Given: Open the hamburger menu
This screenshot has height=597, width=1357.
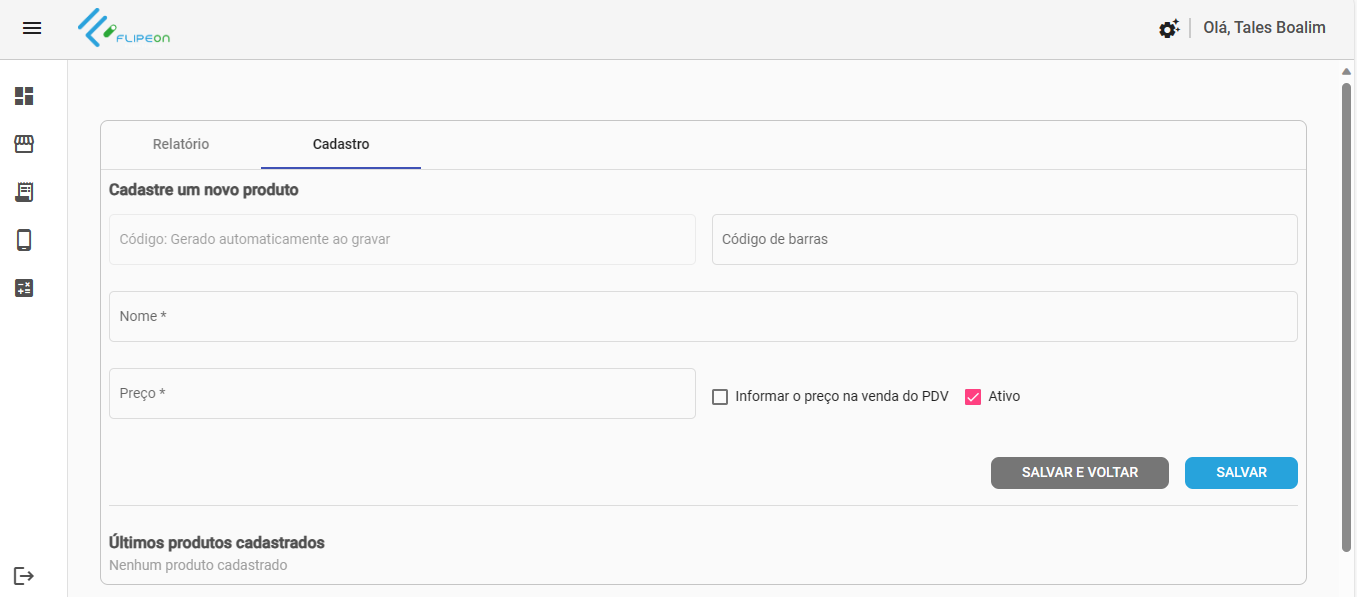Looking at the screenshot, I should (x=32, y=28).
